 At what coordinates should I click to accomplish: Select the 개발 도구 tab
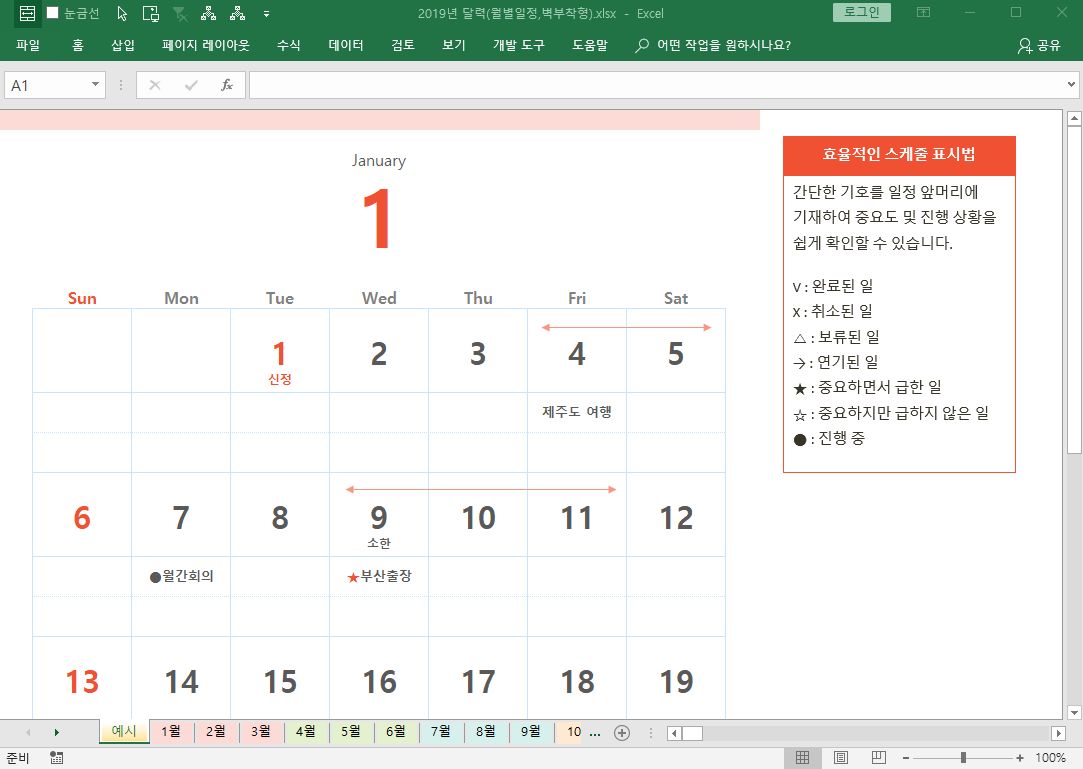coord(519,46)
